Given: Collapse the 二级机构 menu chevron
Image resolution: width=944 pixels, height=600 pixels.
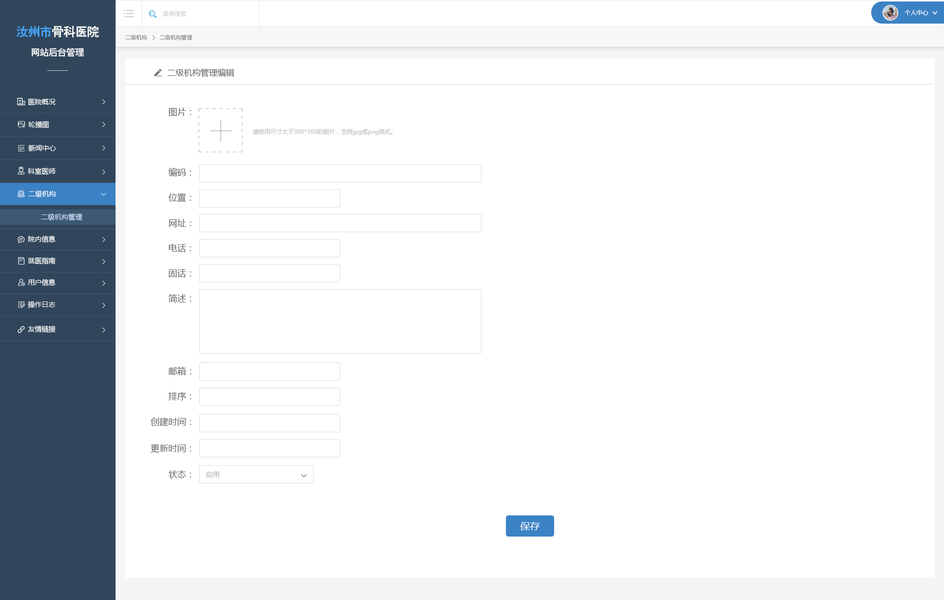Looking at the screenshot, I should point(104,194).
